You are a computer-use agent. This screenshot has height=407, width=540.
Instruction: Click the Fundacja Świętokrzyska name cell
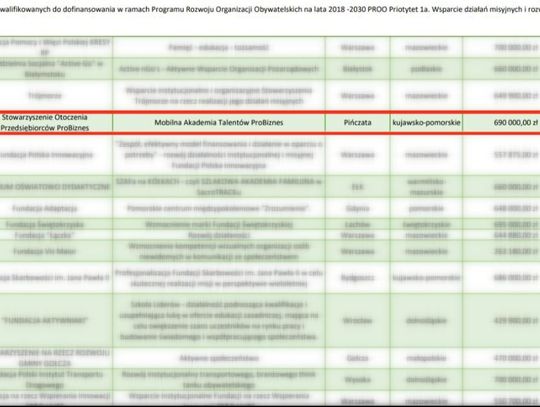tap(45, 225)
